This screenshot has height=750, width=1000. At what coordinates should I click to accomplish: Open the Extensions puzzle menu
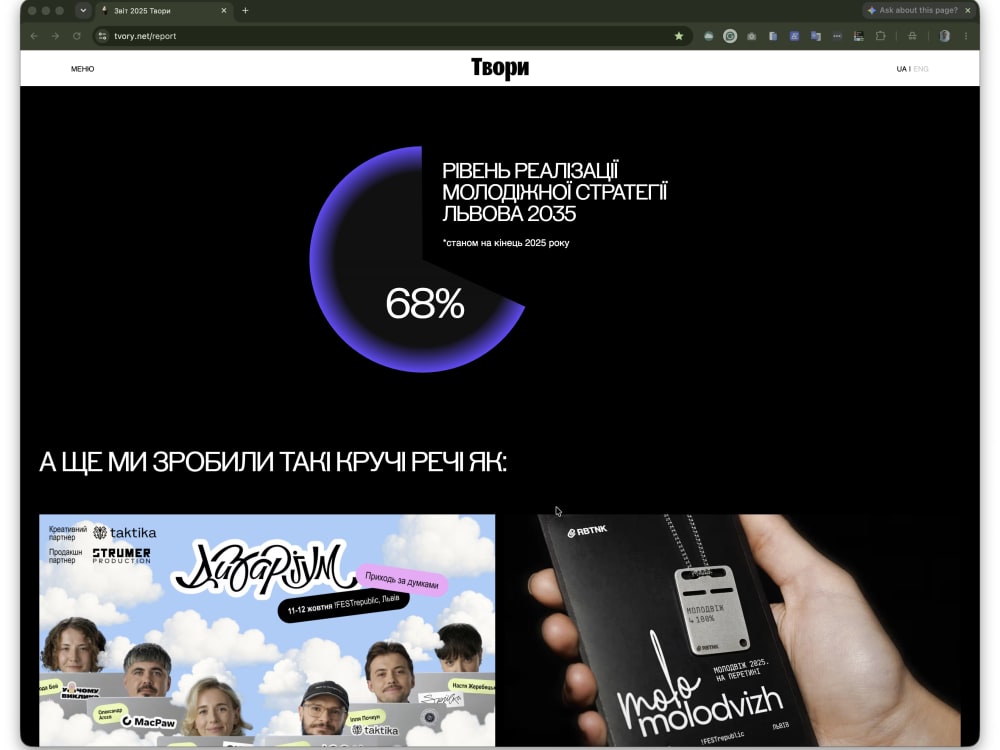[881, 36]
